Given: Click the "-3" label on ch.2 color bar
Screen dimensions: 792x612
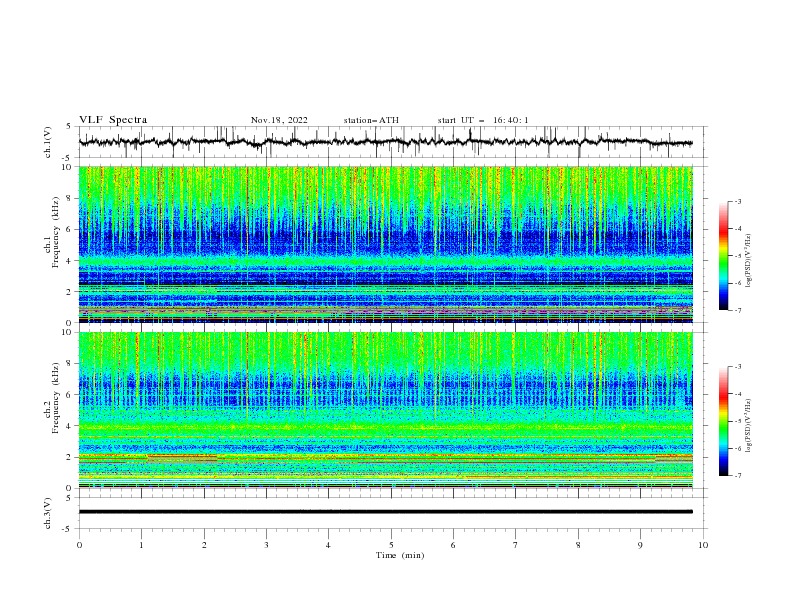Looking at the screenshot, I should click(x=737, y=367).
